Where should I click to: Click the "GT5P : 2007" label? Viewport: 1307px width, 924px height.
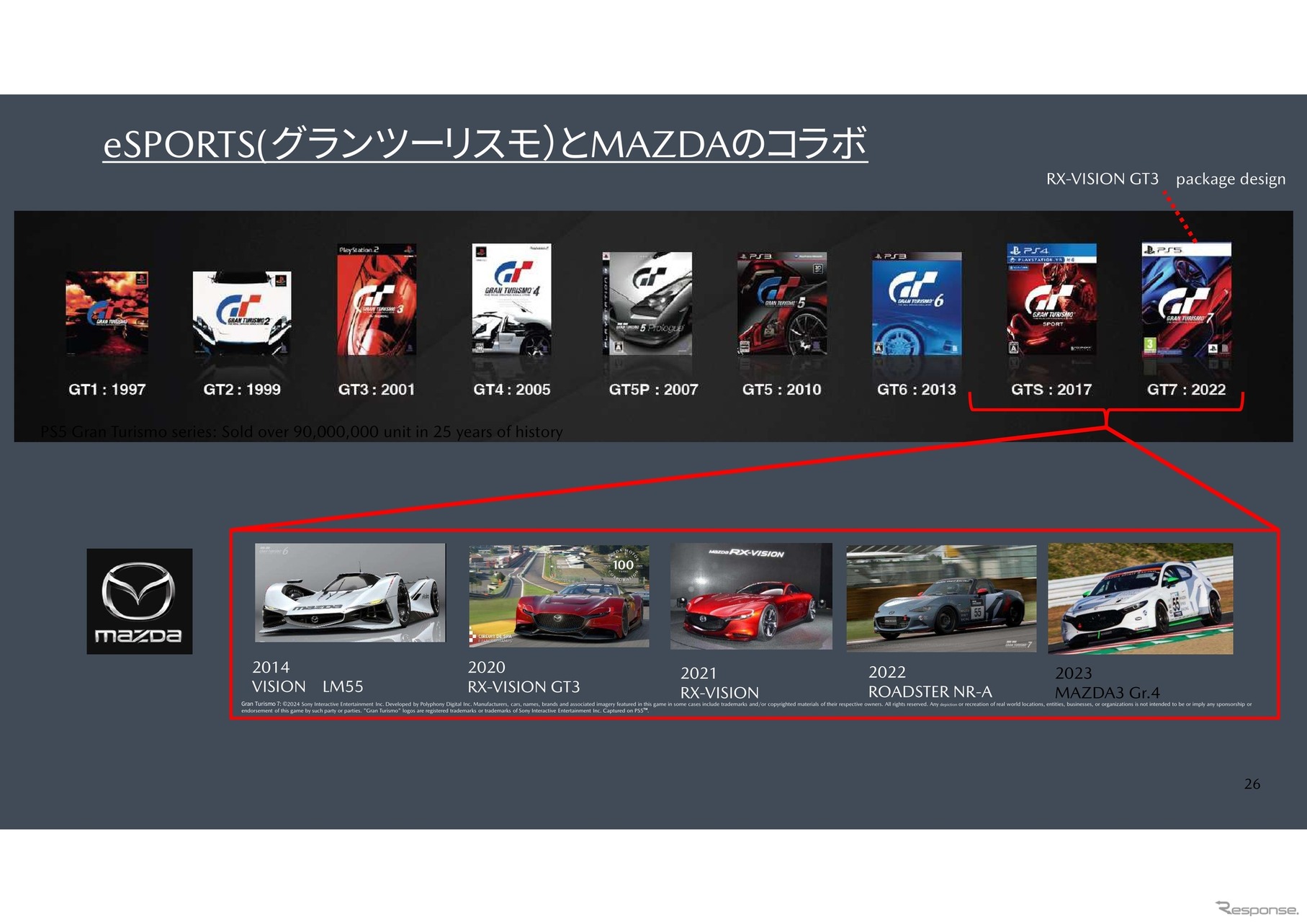654,390
